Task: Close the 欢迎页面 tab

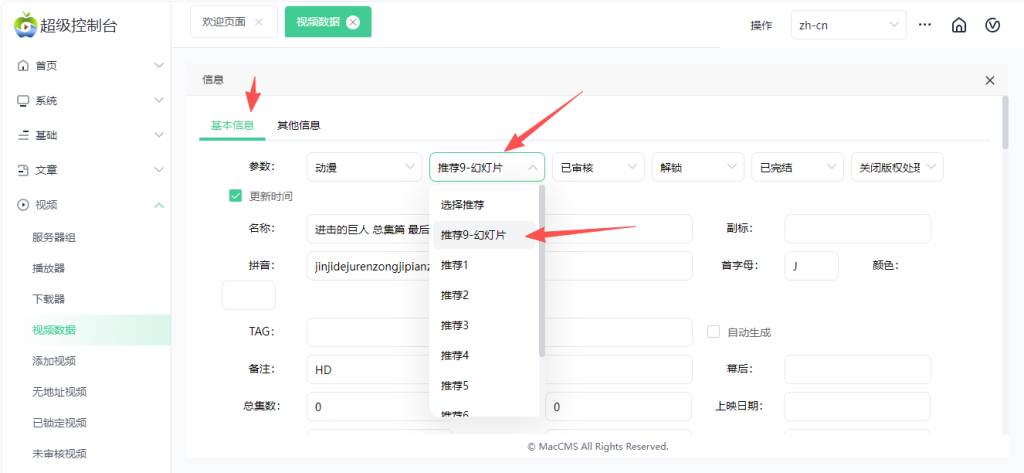Action: (x=259, y=22)
